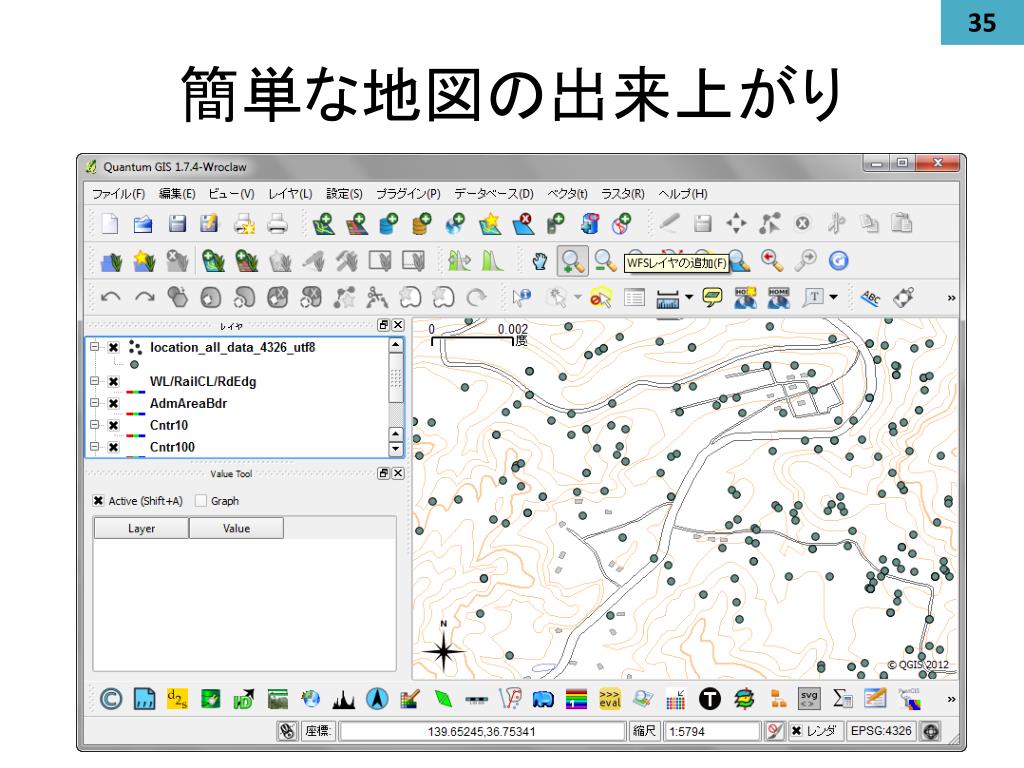This screenshot has height=768, width=1024.
Task: Click the North Arrow plugin icon
Action: point(377,699)
